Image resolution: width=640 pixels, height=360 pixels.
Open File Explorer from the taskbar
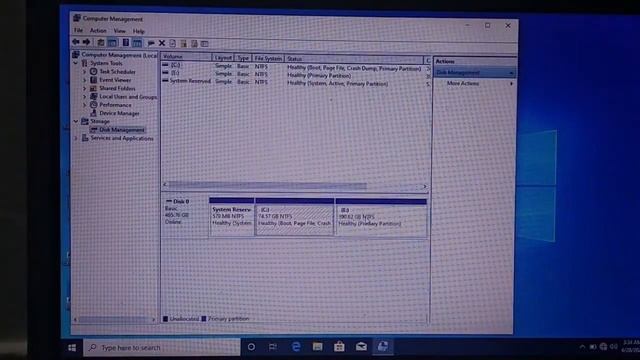pyautogui.click(x=318, y=347)
